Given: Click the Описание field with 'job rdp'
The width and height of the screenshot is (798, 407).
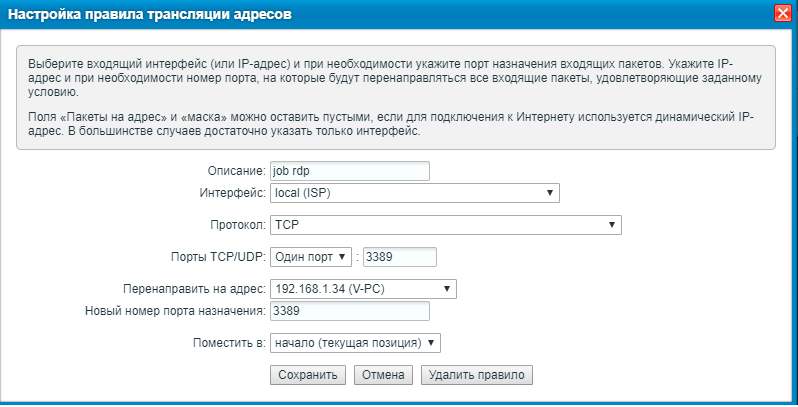Looking at the screenshot, I should pyautogui.click(x=350, y=171).
